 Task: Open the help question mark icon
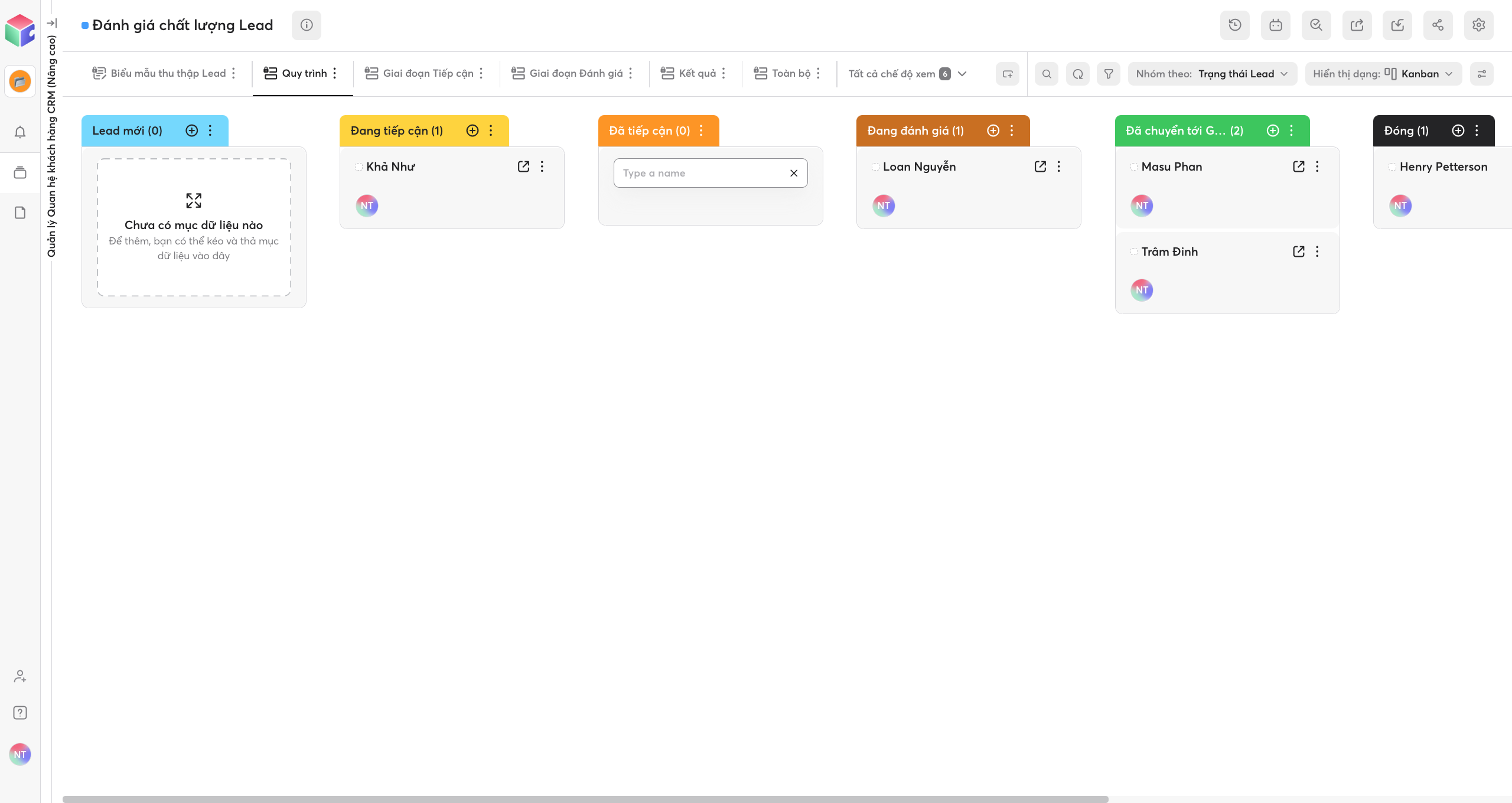click(20, 713)
